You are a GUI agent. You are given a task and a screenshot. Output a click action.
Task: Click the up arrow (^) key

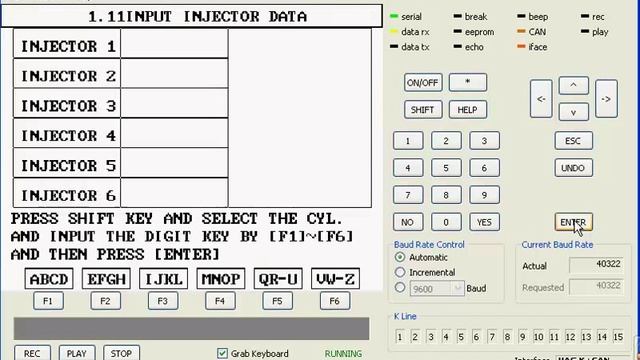(573, 85)
